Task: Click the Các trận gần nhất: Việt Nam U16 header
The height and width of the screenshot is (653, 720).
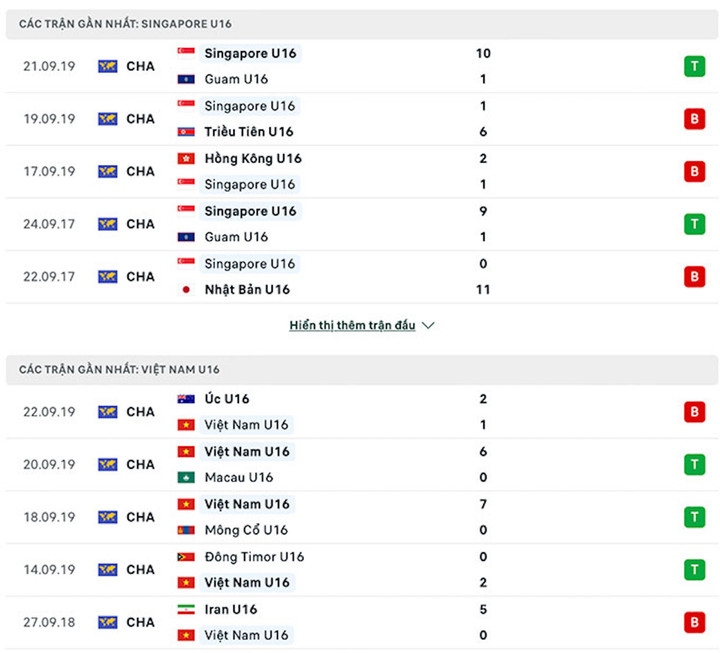Action: coord(120,370)
